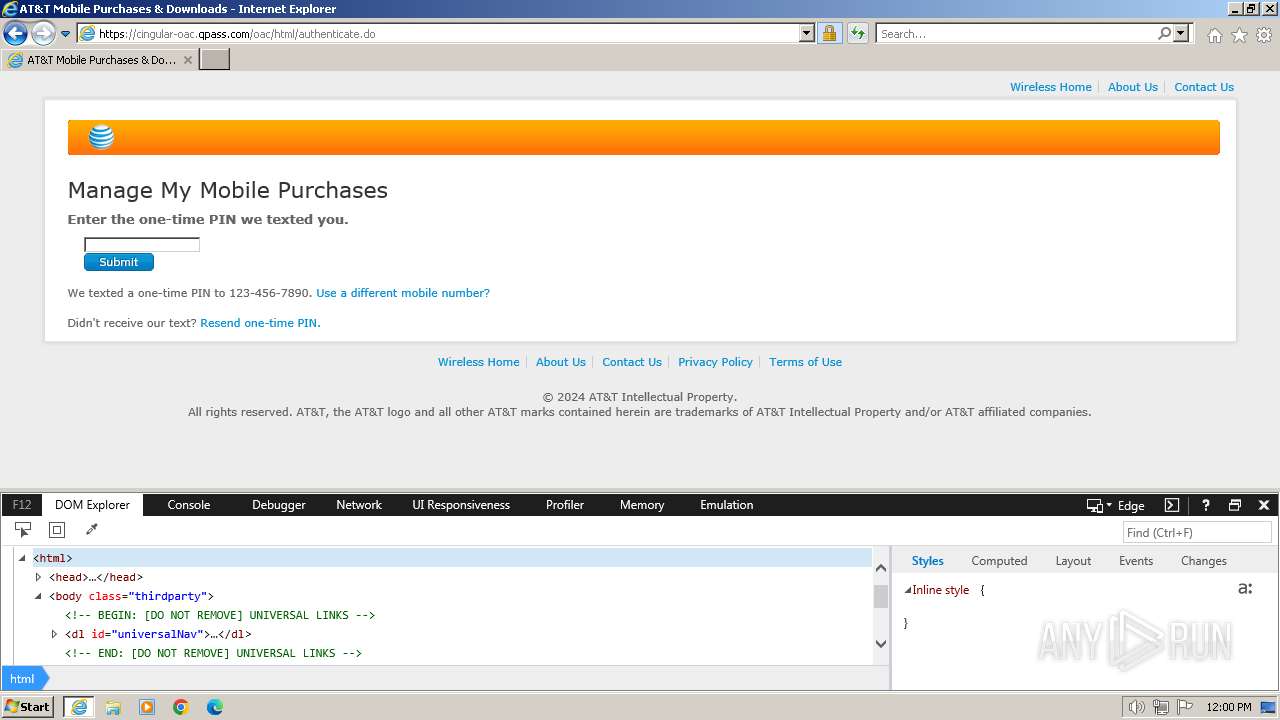This screenshot has height=720, width=1280.
Task: Click the pseudo-class a: toggle icon
Action: tap(1245, 589)
